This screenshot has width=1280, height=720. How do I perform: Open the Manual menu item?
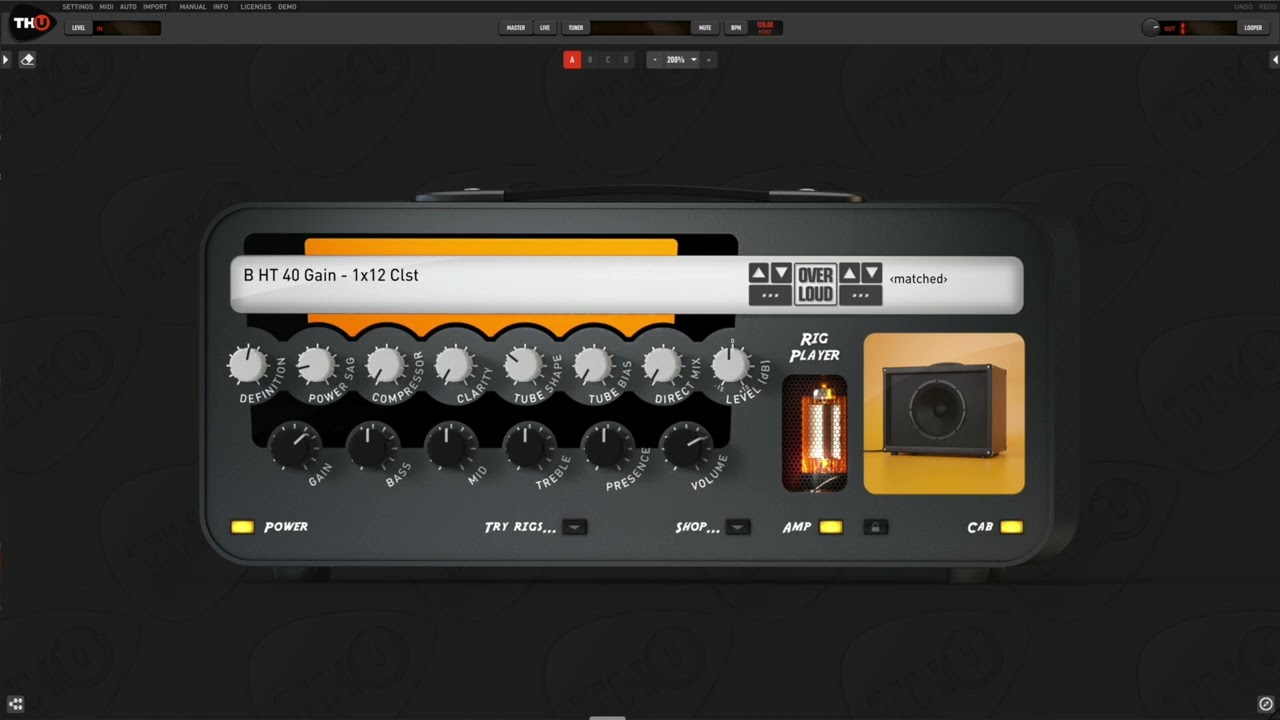(193, 7)
